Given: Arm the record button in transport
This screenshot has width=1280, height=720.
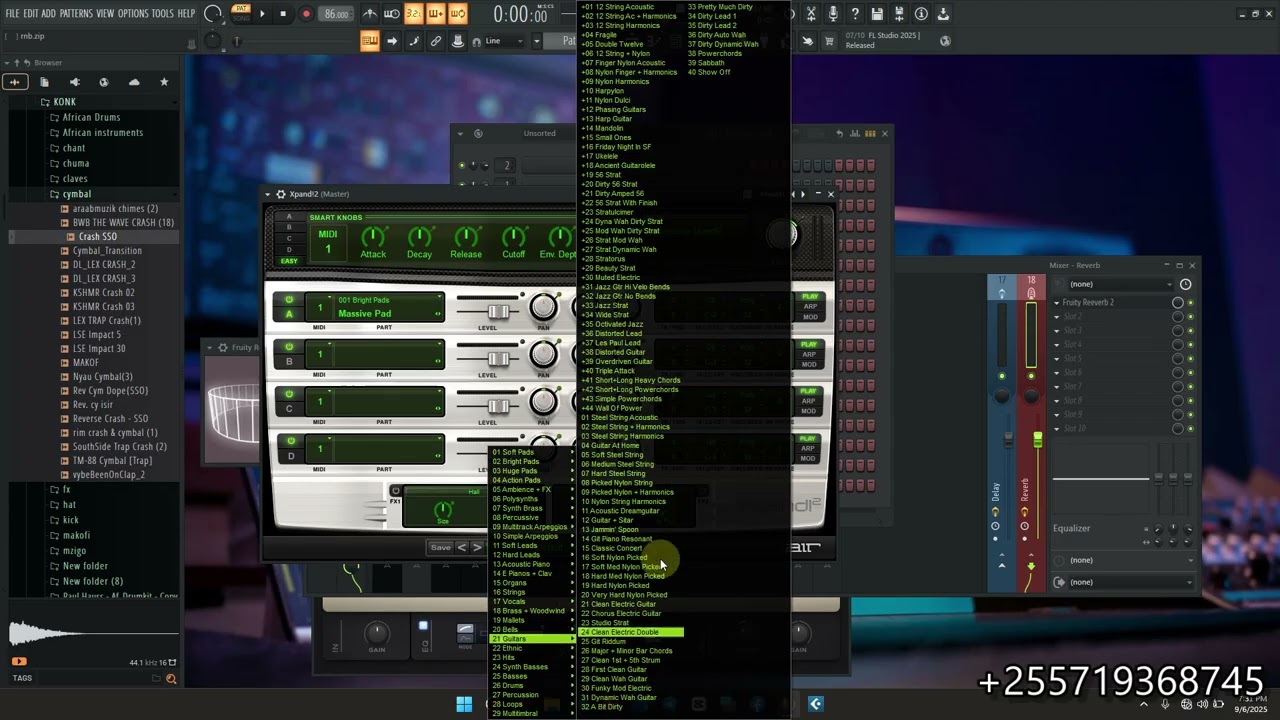Looking at the screenshot, I should [x=306, y=14].
